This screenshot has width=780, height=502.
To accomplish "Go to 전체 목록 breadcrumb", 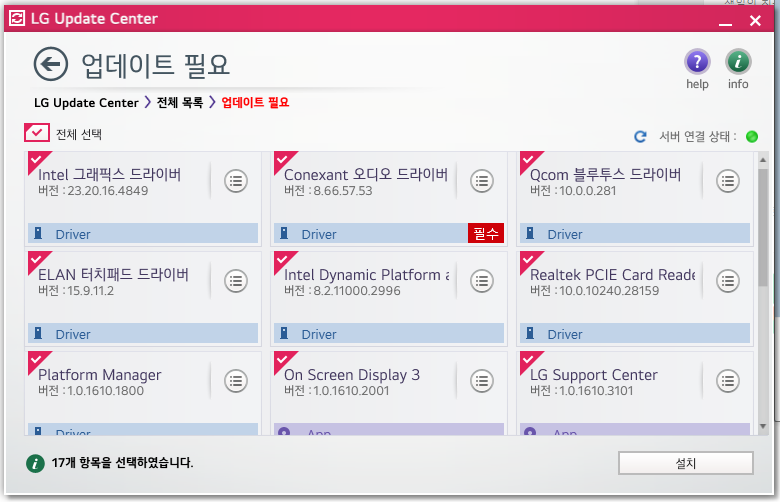I will [180, 103].
